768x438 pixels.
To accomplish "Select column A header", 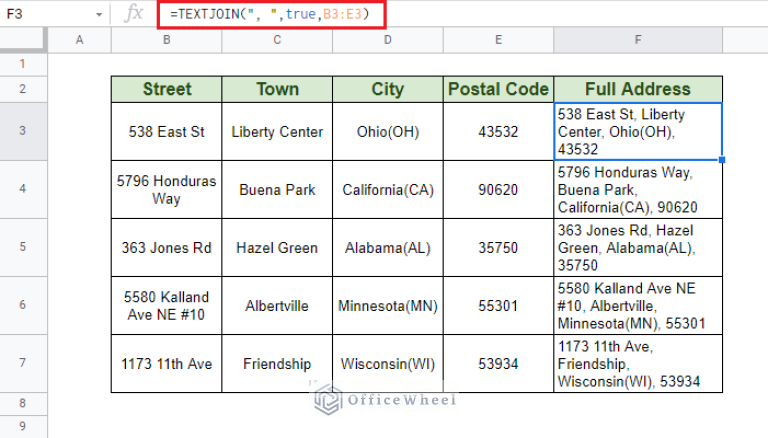I will click(x=79, y=40).
